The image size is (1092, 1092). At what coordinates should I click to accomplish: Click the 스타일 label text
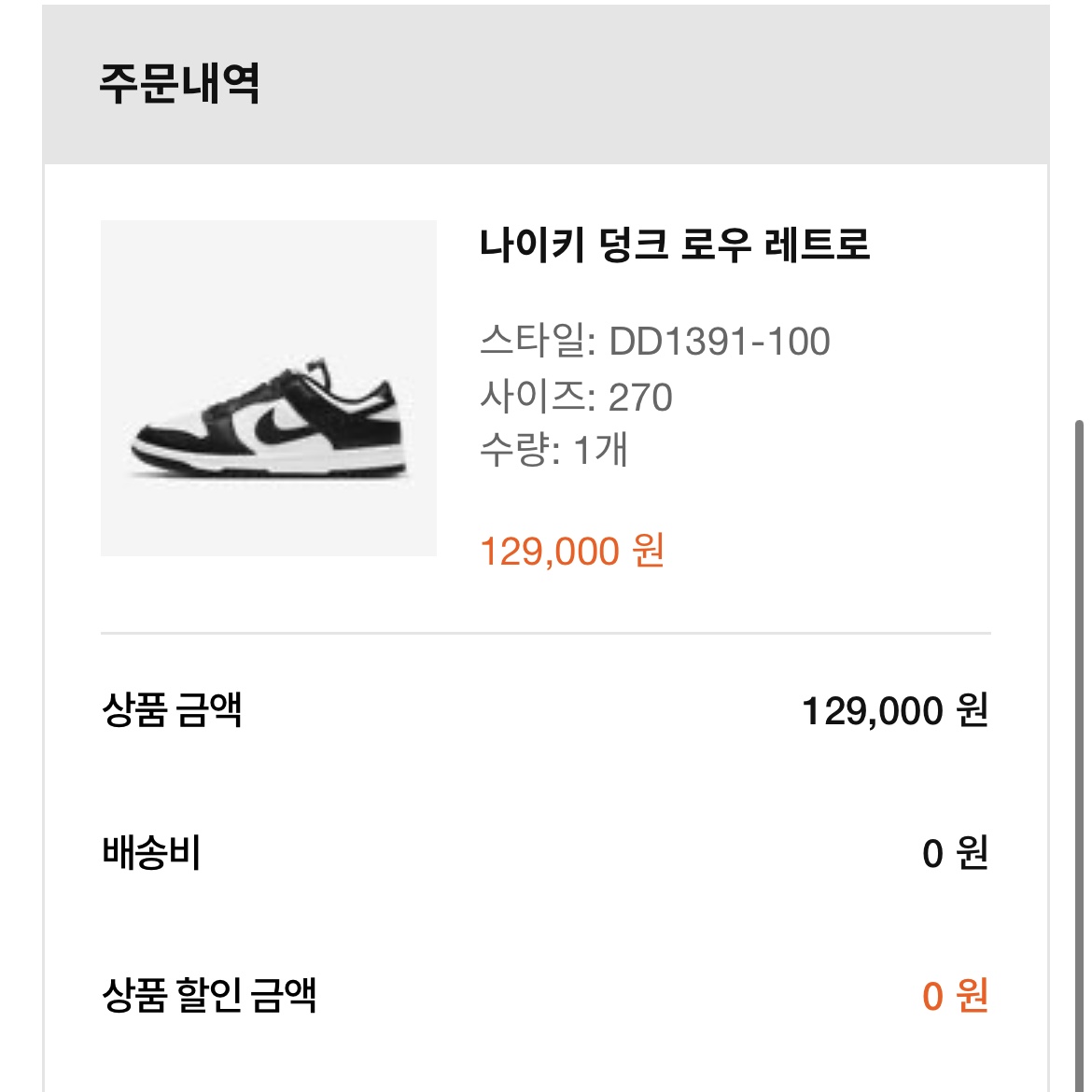[x=537, y=341]
